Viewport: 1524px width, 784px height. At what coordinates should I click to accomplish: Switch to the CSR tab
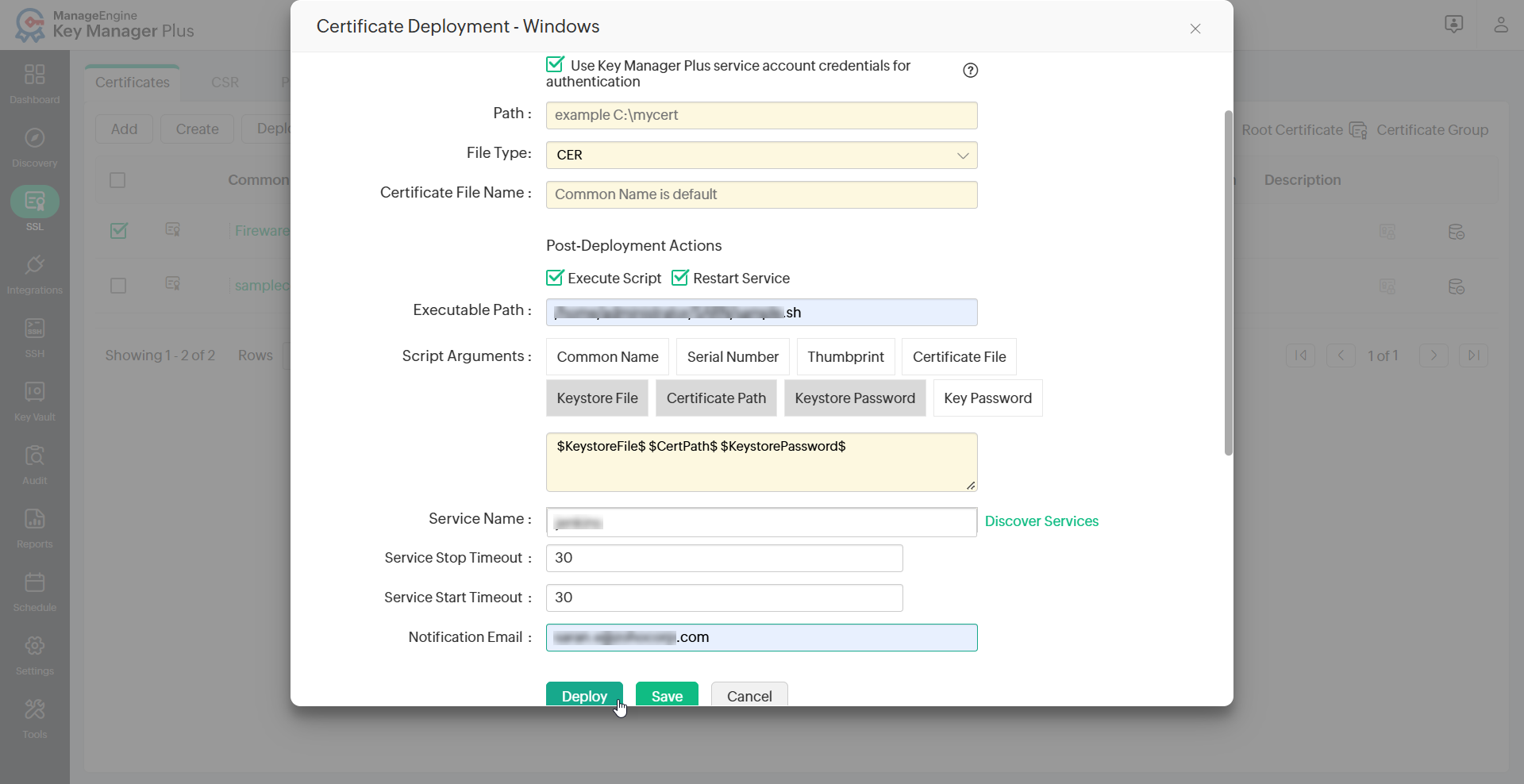click(225, 83)
